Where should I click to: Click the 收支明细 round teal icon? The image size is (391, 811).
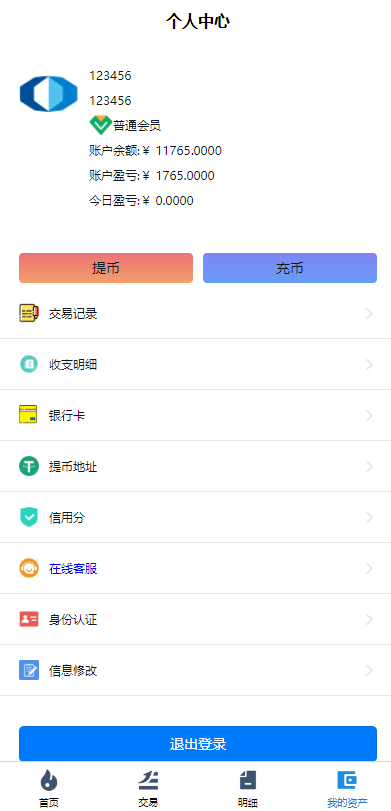coord(29,364)
